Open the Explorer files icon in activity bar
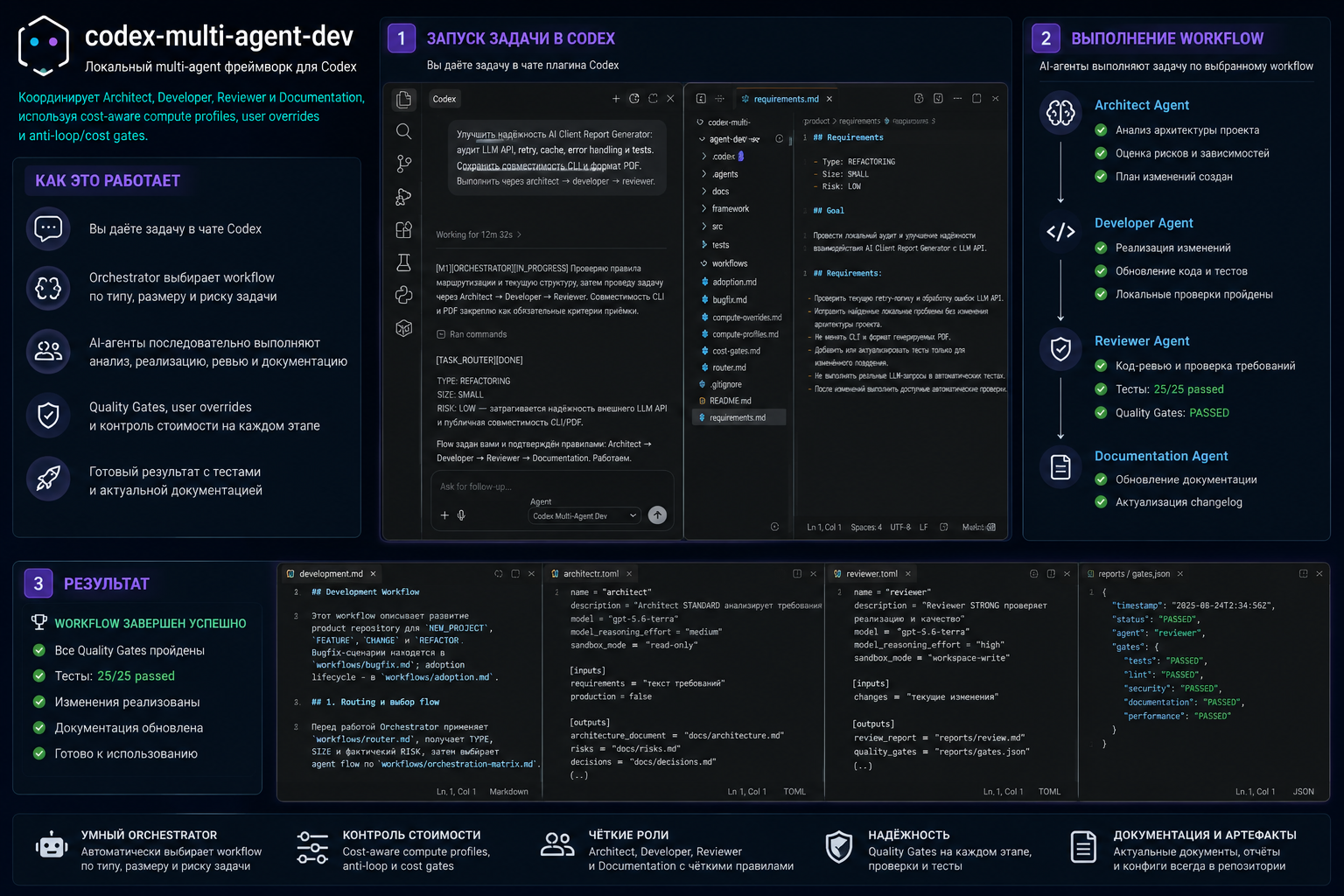 pos(403,100)
